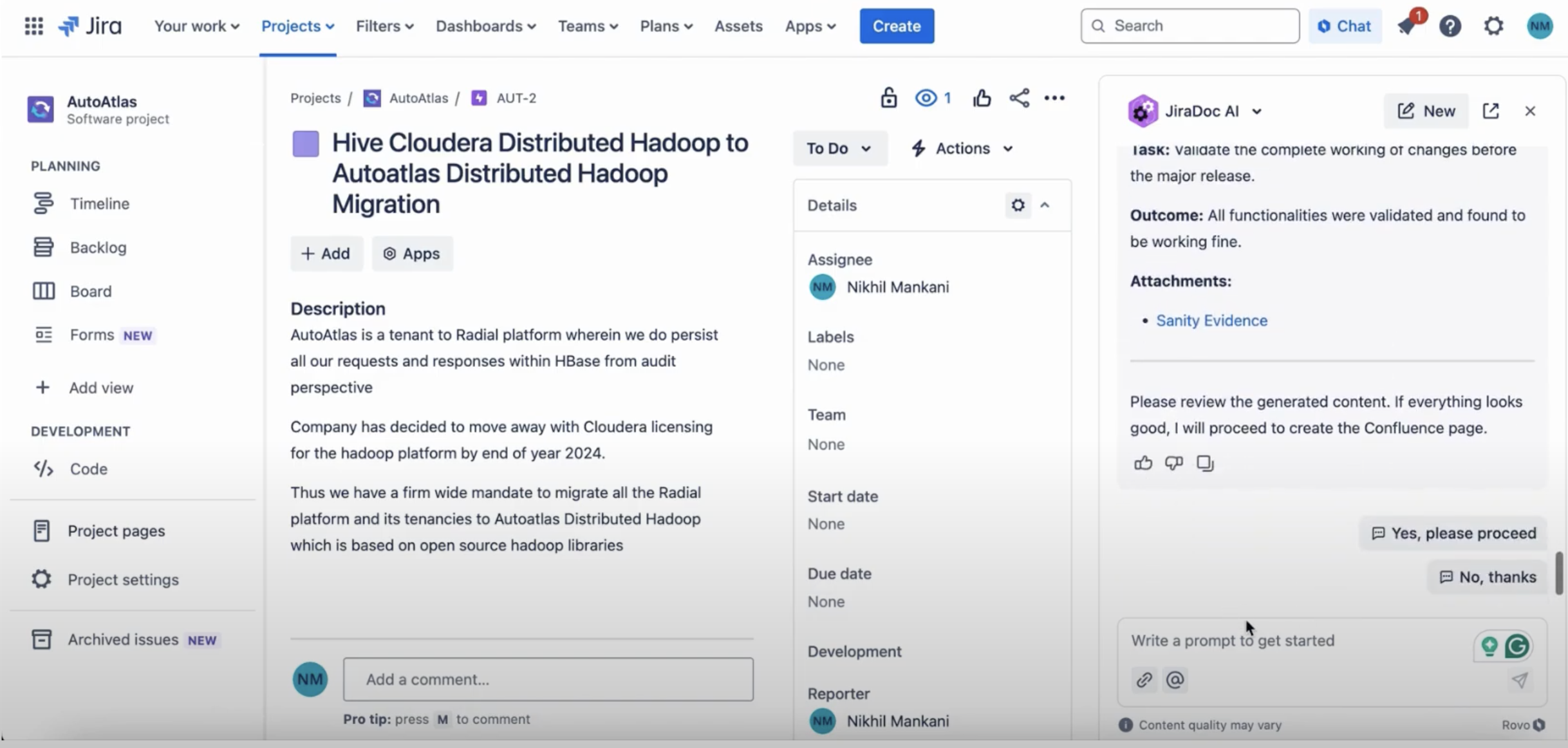This screenshot has height=748, width=1568.
Task: Click the notifications bell icon
Action: coord(1406,26)
